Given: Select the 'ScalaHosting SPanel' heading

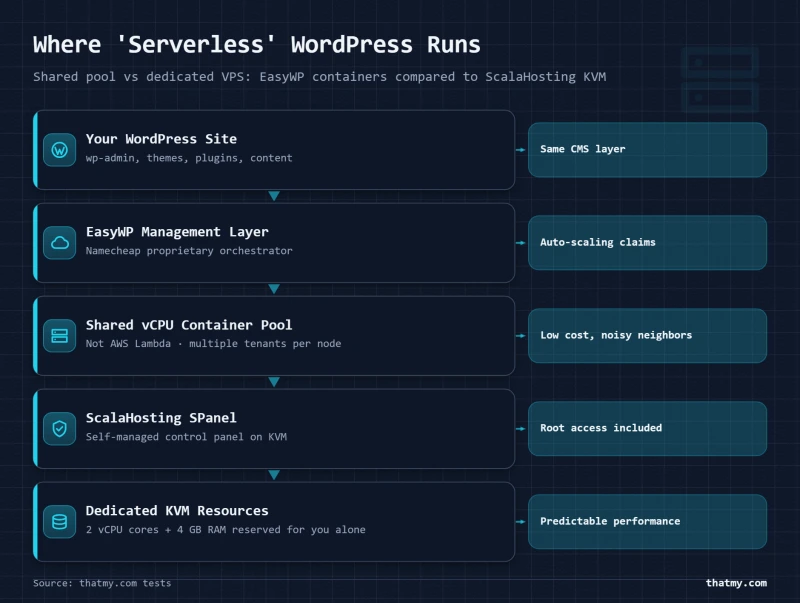Looking at the screenshot, I should tap(161, 418).
